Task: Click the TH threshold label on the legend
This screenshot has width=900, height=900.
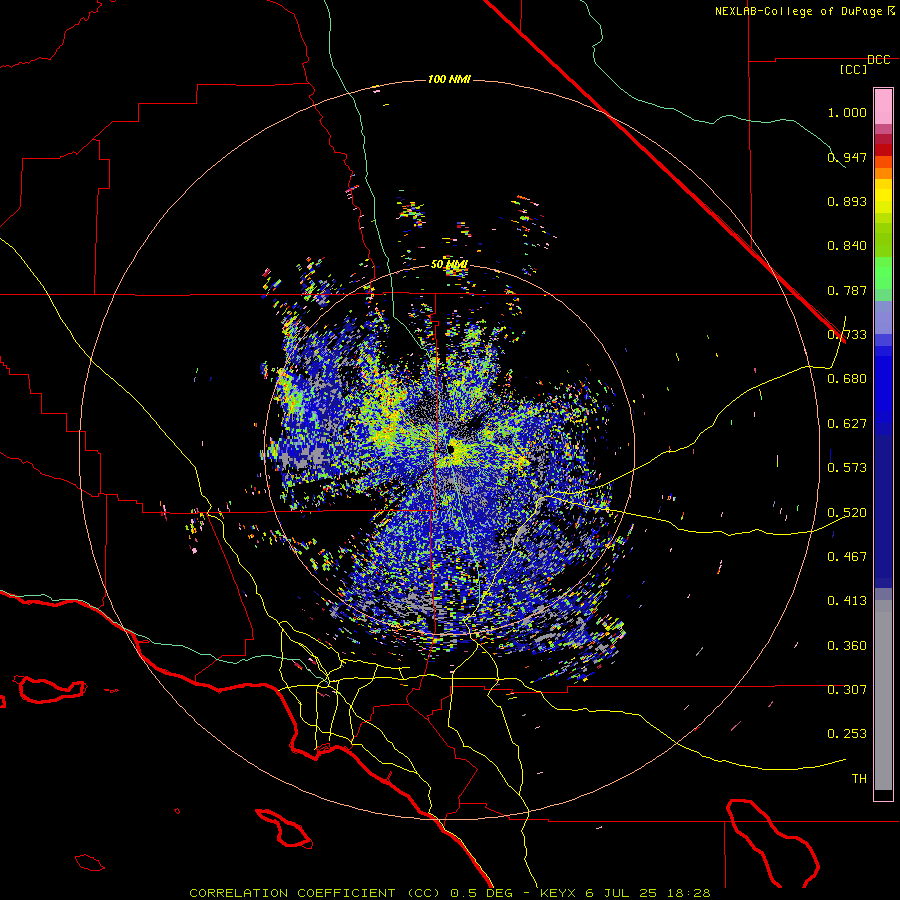Action: pyautogui.click(x=859, y=779)
